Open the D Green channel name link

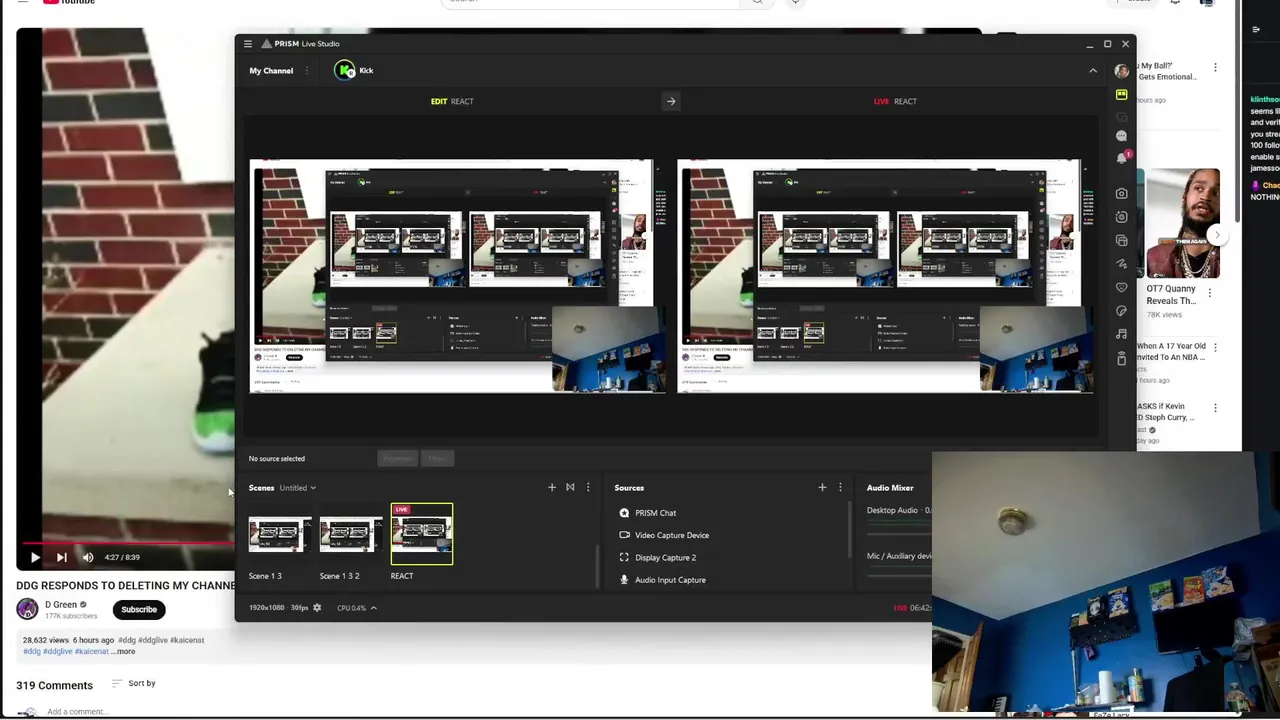coord(61,604)
